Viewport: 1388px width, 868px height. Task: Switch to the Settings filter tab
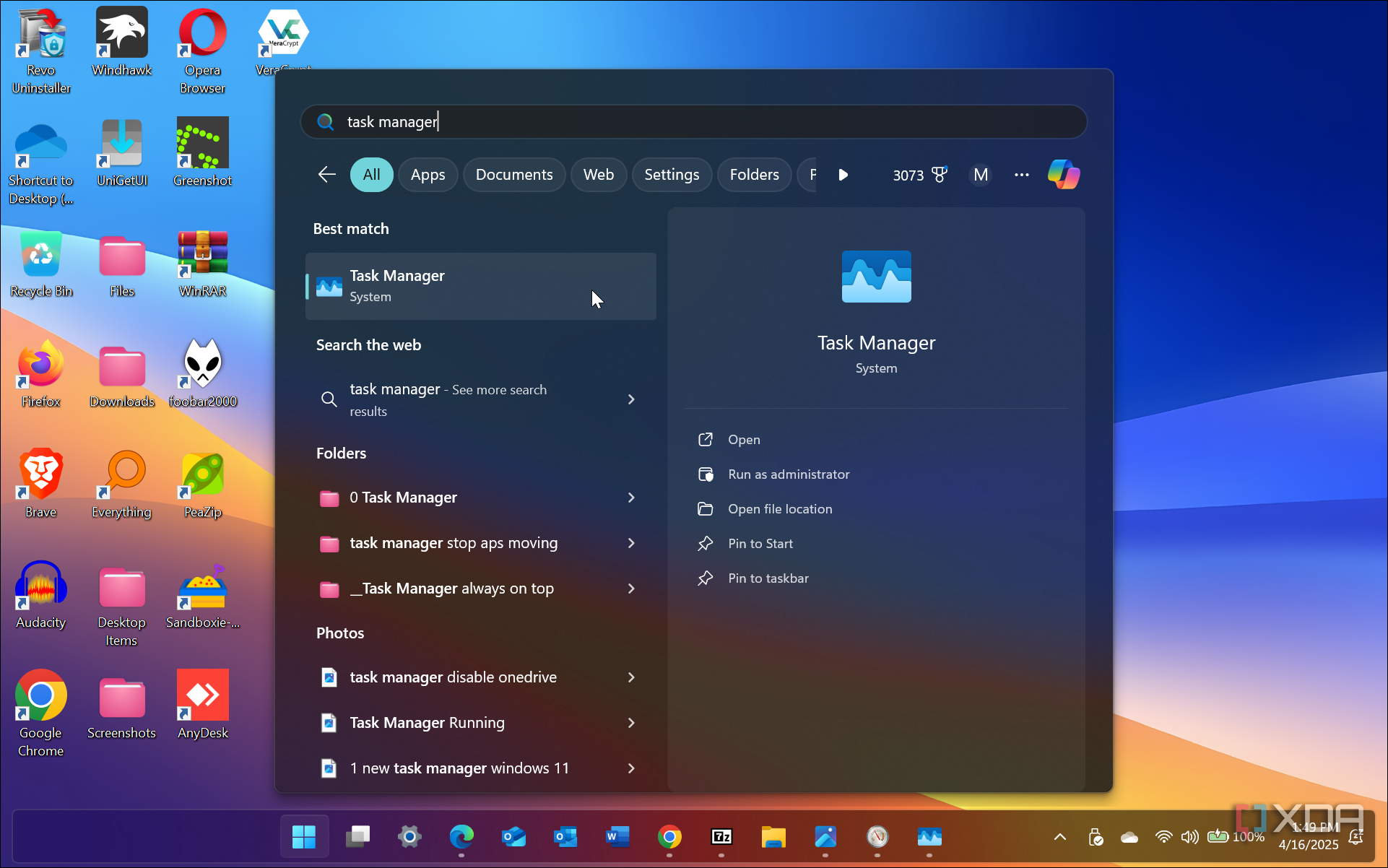point(672,175)
